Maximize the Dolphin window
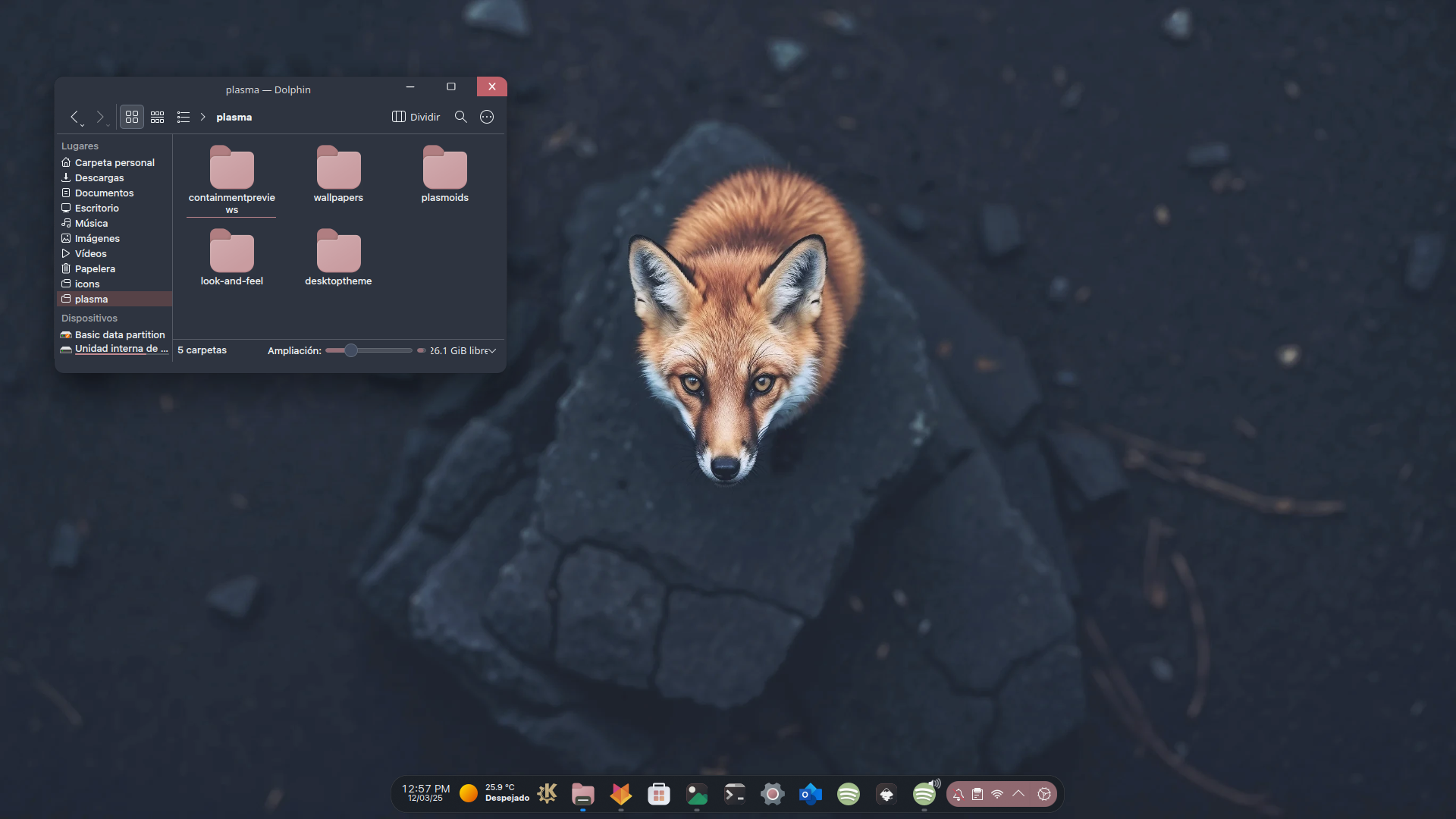This screenshot has width=1456, height=819. point(451,86)
